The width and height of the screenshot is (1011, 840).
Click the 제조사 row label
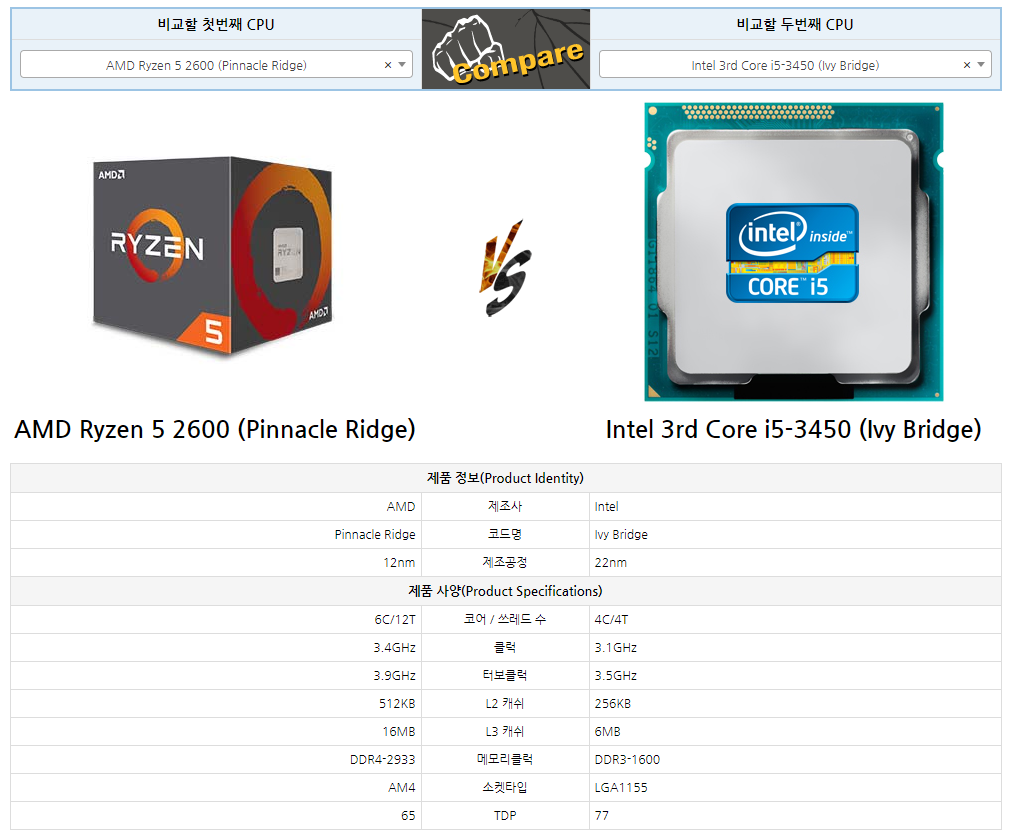tap(505, 507)
